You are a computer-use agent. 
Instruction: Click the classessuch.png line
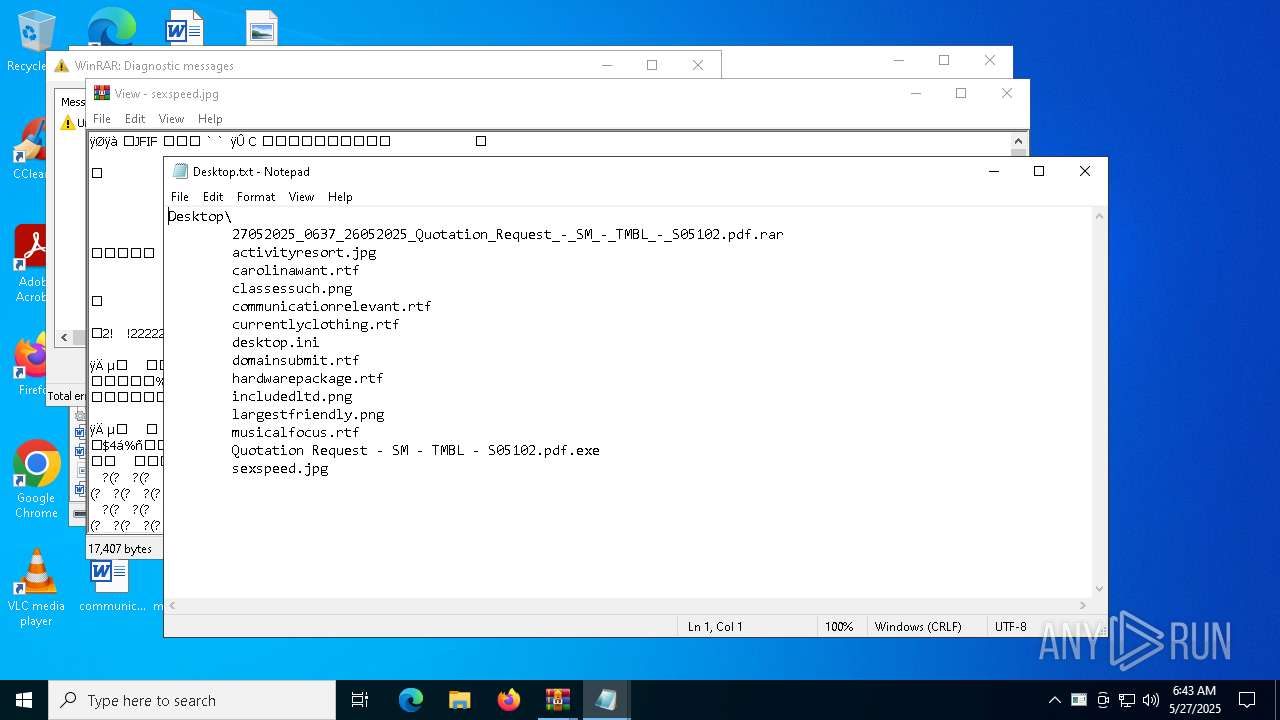pos(292,288)
